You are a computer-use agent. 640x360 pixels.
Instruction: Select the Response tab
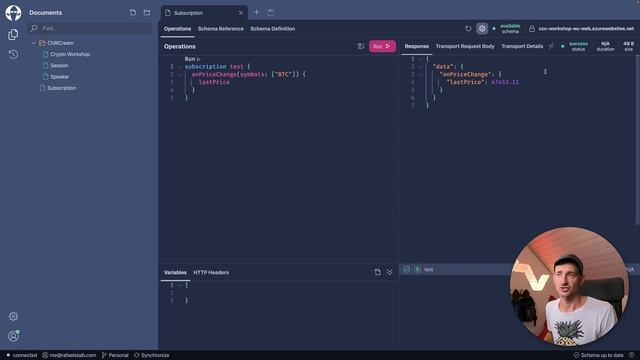417,46
